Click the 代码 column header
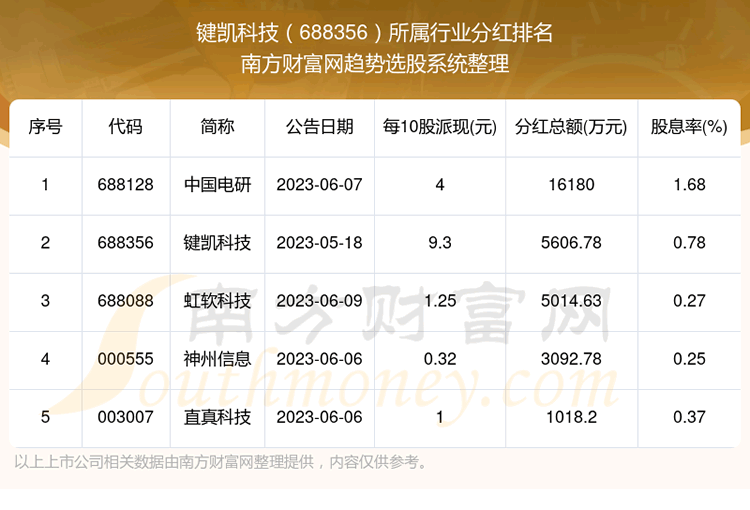This screenshot has width=750, height=510. (125, 127)
